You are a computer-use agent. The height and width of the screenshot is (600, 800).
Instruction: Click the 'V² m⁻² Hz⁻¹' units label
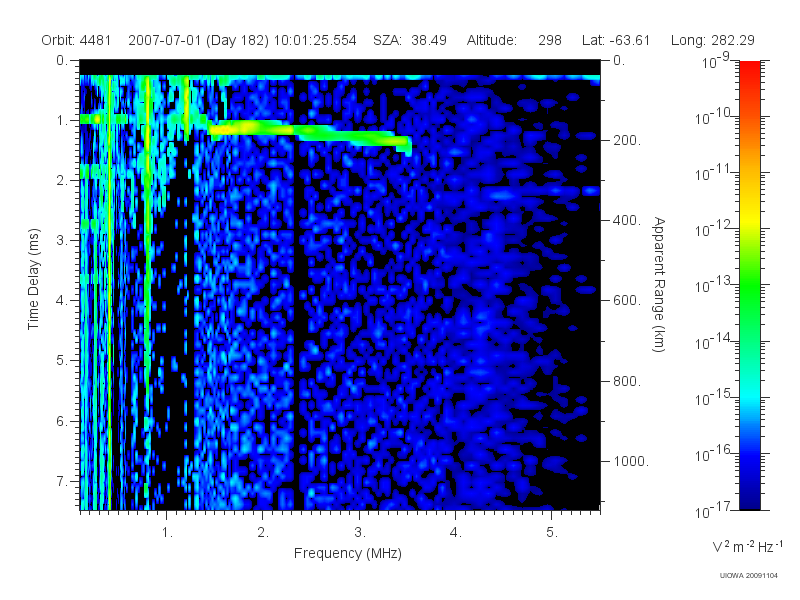[747, 546]
